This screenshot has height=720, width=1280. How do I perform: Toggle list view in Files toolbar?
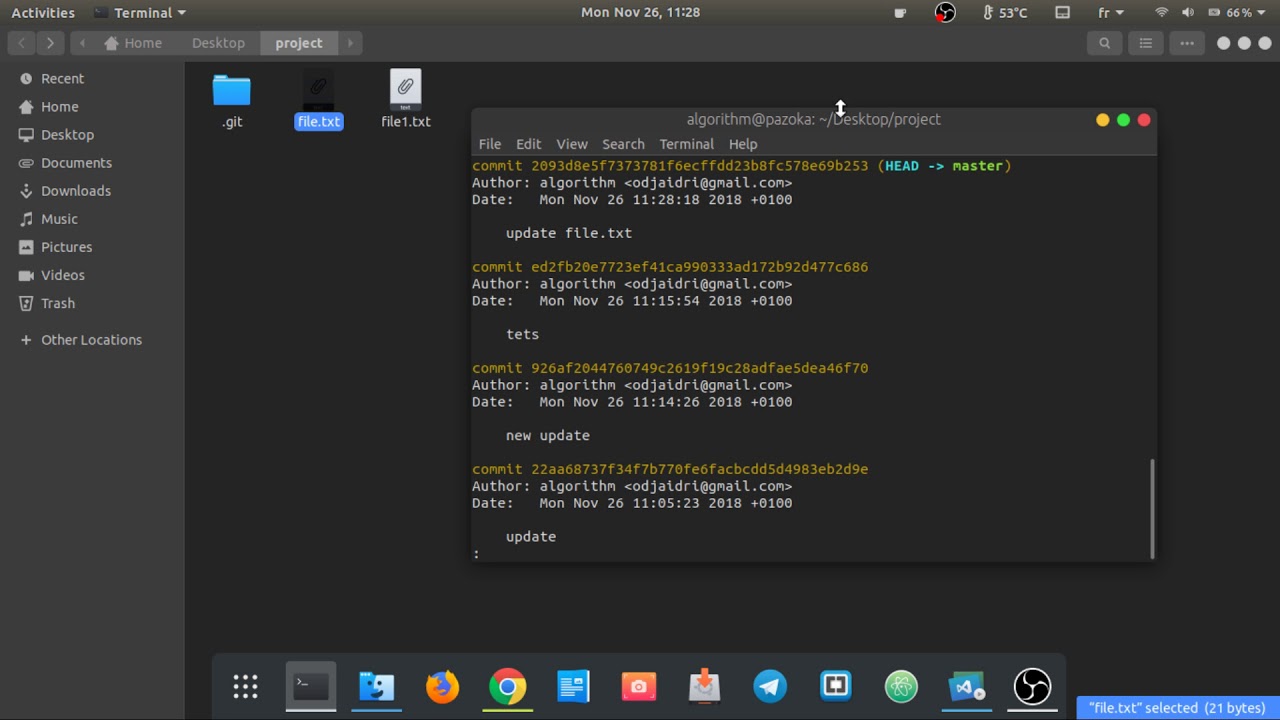[1146, 43]
